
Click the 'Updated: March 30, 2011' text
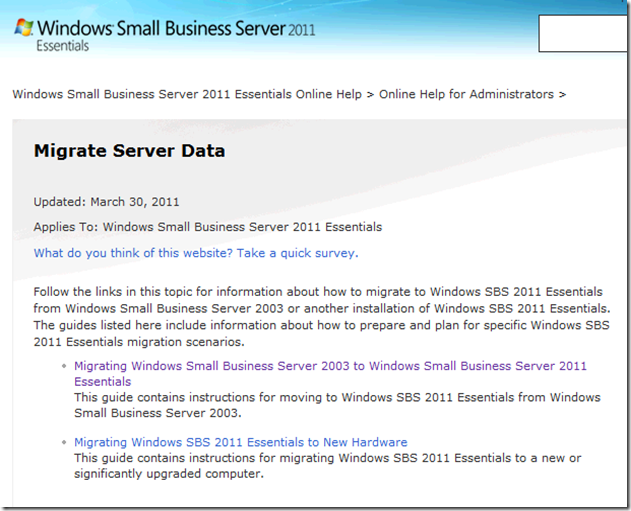pyautogui.click(x=107, y=201)
